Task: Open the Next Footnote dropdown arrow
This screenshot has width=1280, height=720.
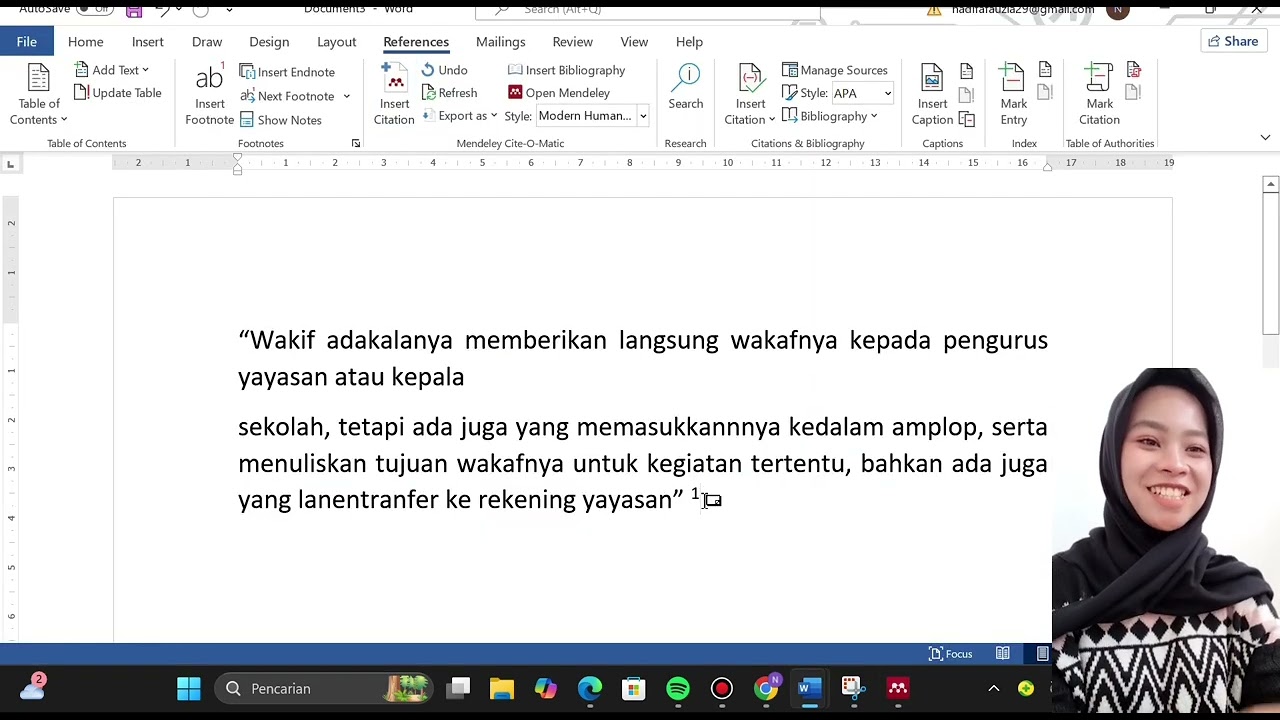Action: [x=346, y=96]
